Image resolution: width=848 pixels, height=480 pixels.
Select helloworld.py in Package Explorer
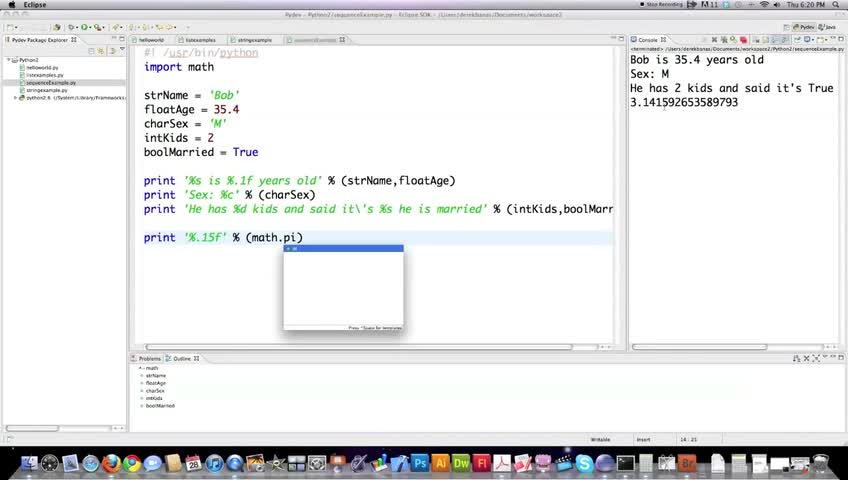pyautogui.click(x=42, y=68)
